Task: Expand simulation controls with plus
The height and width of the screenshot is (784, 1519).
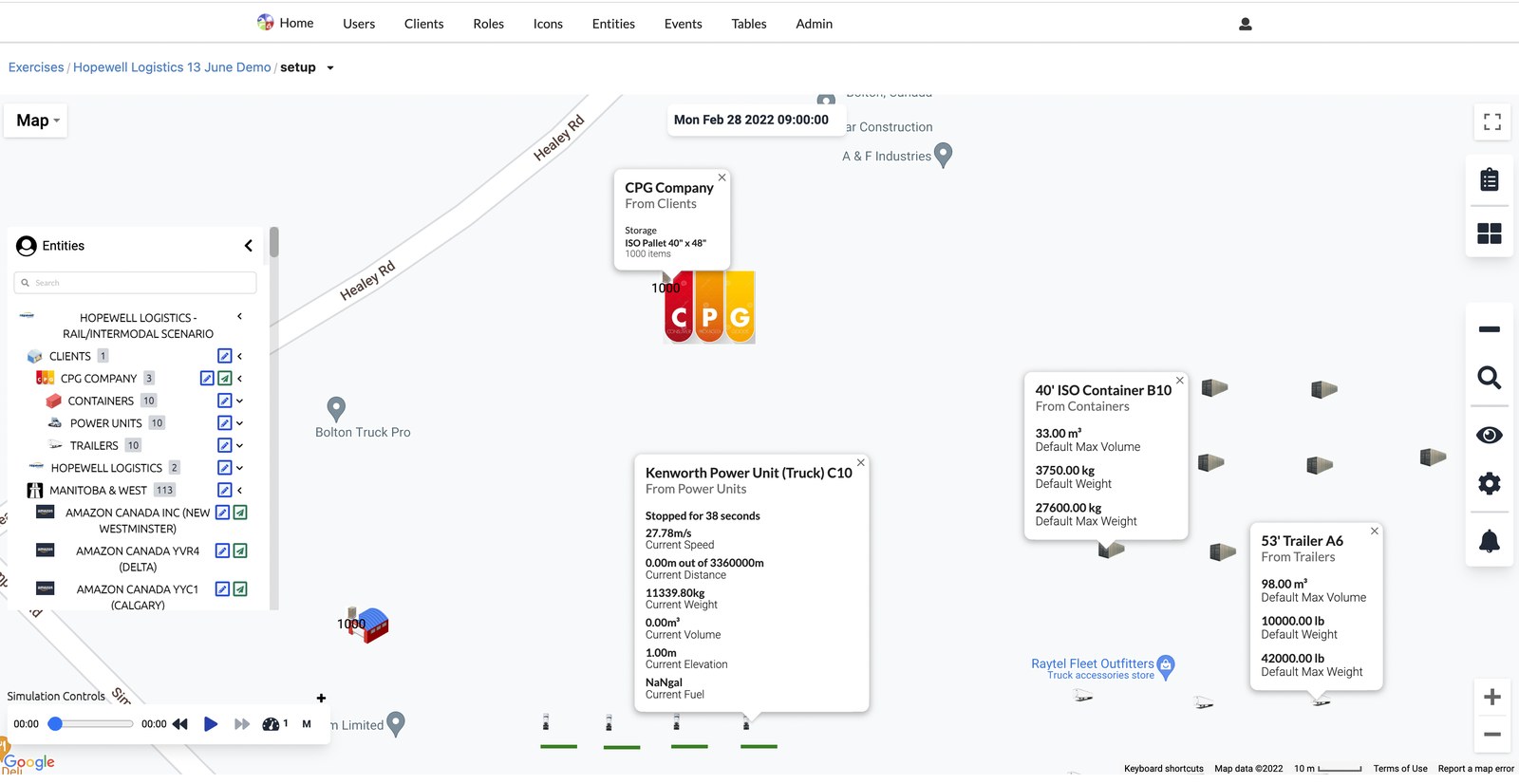Action: tap(321, 699)
